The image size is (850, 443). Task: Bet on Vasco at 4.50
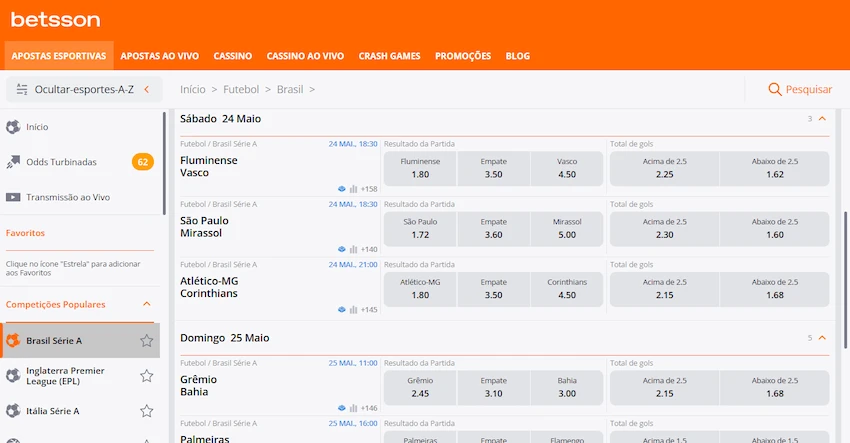point(567,169)
